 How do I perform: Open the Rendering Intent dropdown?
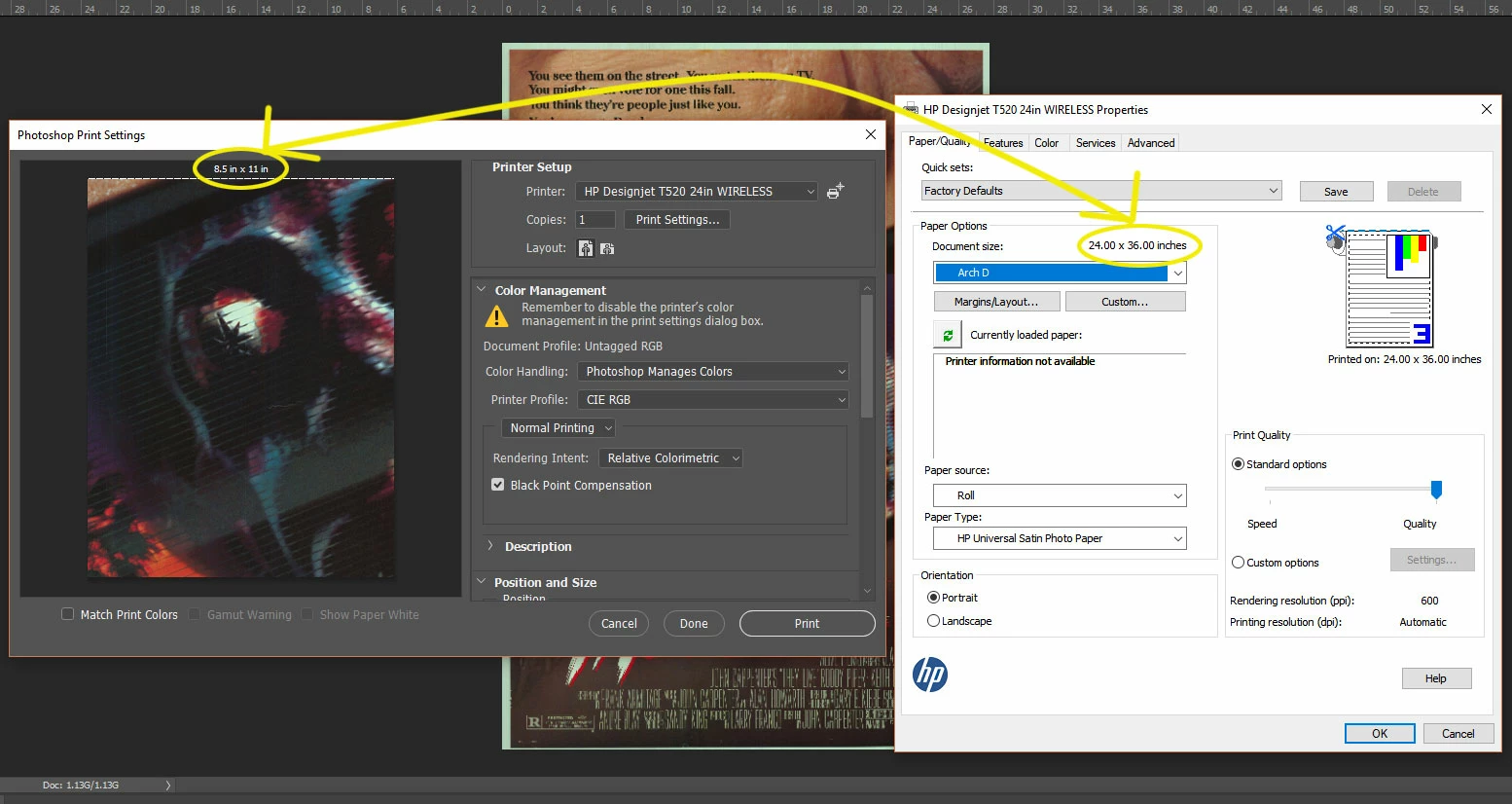670,458
